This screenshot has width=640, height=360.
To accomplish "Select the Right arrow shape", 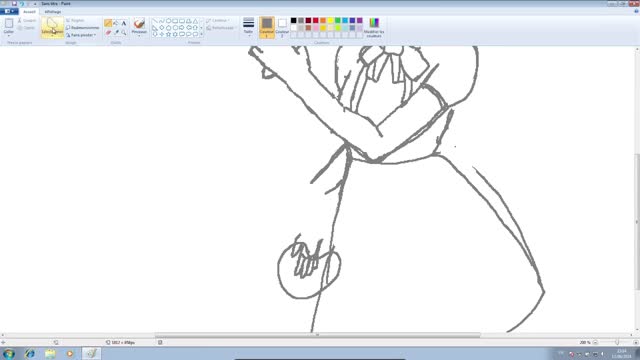I will pyautogui.click(x=182, y=28).
